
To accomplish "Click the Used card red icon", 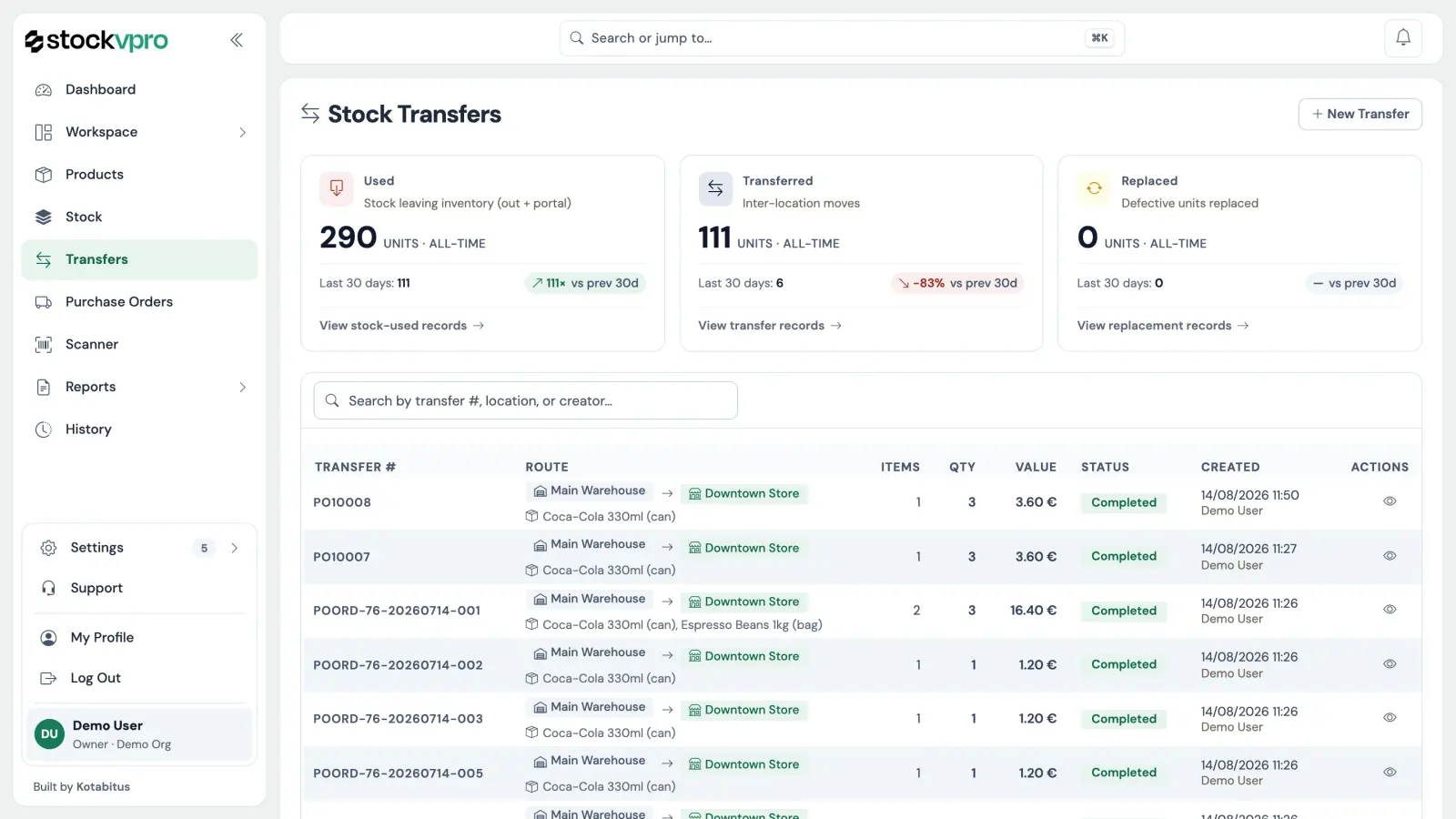I will coord(337,188).
